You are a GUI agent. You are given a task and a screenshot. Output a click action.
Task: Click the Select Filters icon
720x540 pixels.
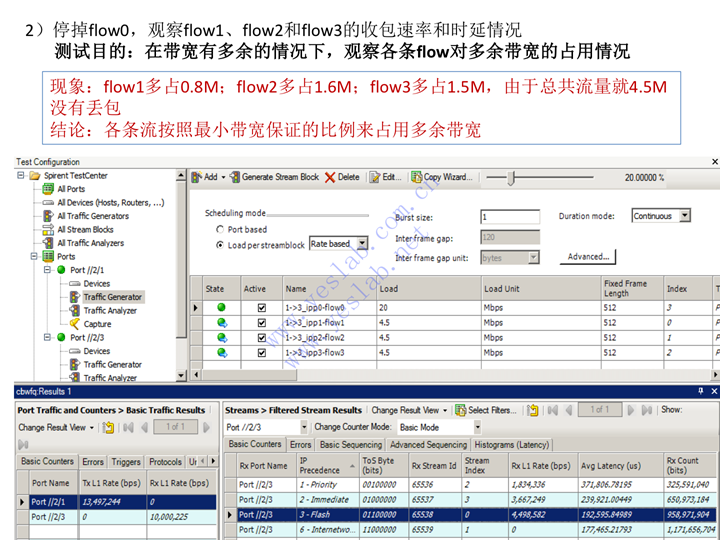coord(486,410)
